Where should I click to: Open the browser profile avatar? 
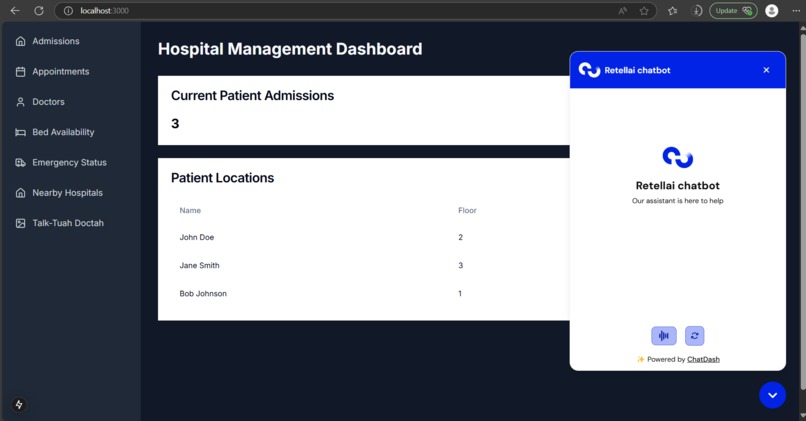pos(772,11)
